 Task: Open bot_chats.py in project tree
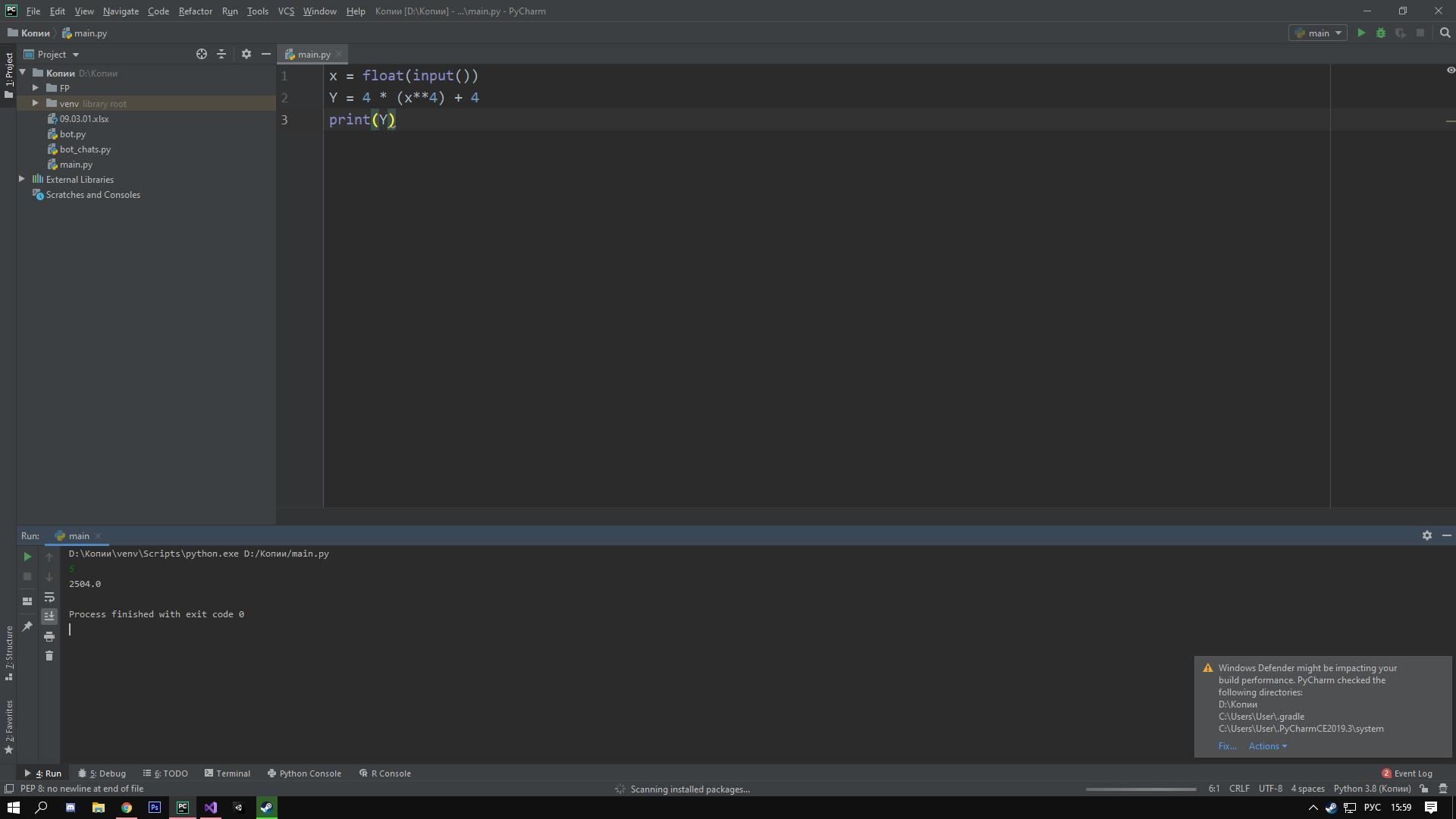(85, 149)
